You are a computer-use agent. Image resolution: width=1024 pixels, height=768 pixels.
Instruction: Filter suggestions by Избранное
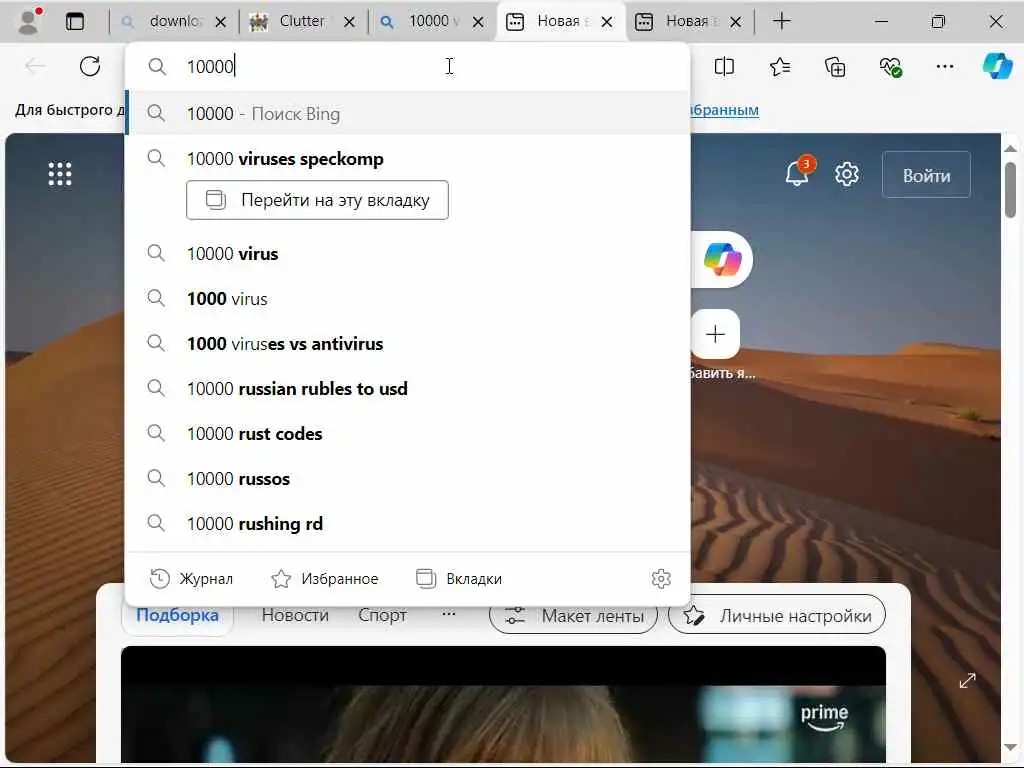click(x=325, y=579)
